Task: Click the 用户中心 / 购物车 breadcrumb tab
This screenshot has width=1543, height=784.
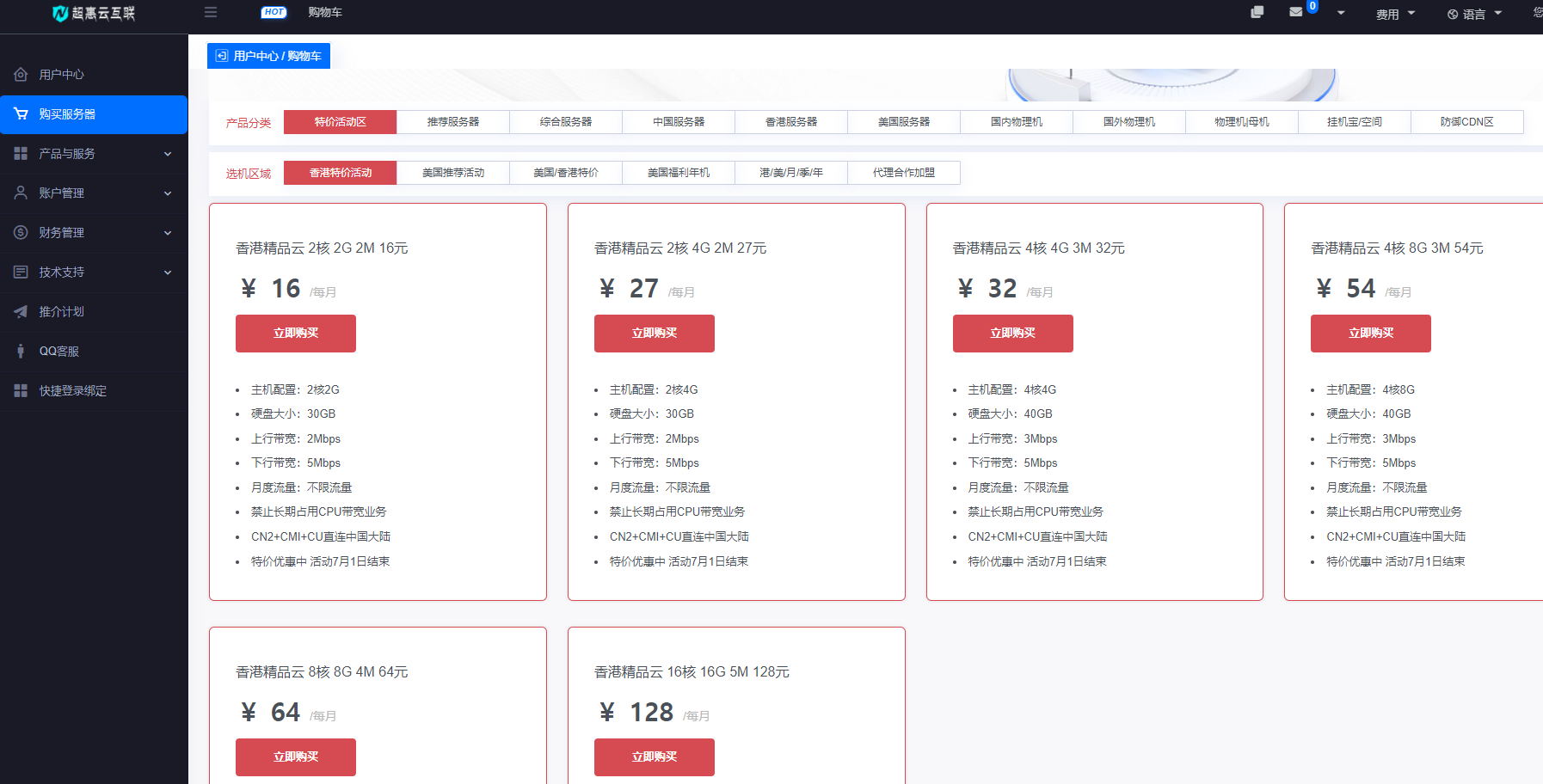Action: point(268,56)
